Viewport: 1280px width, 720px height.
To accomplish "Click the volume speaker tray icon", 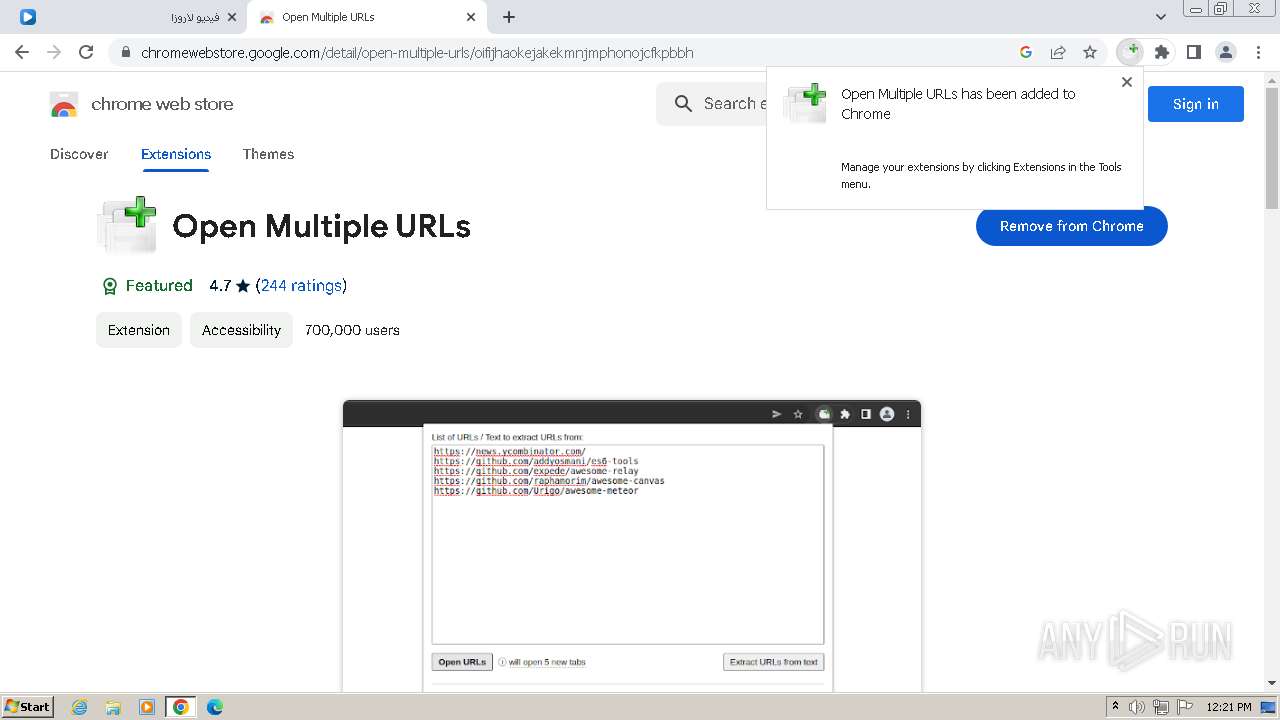I will pos(1137,707).
